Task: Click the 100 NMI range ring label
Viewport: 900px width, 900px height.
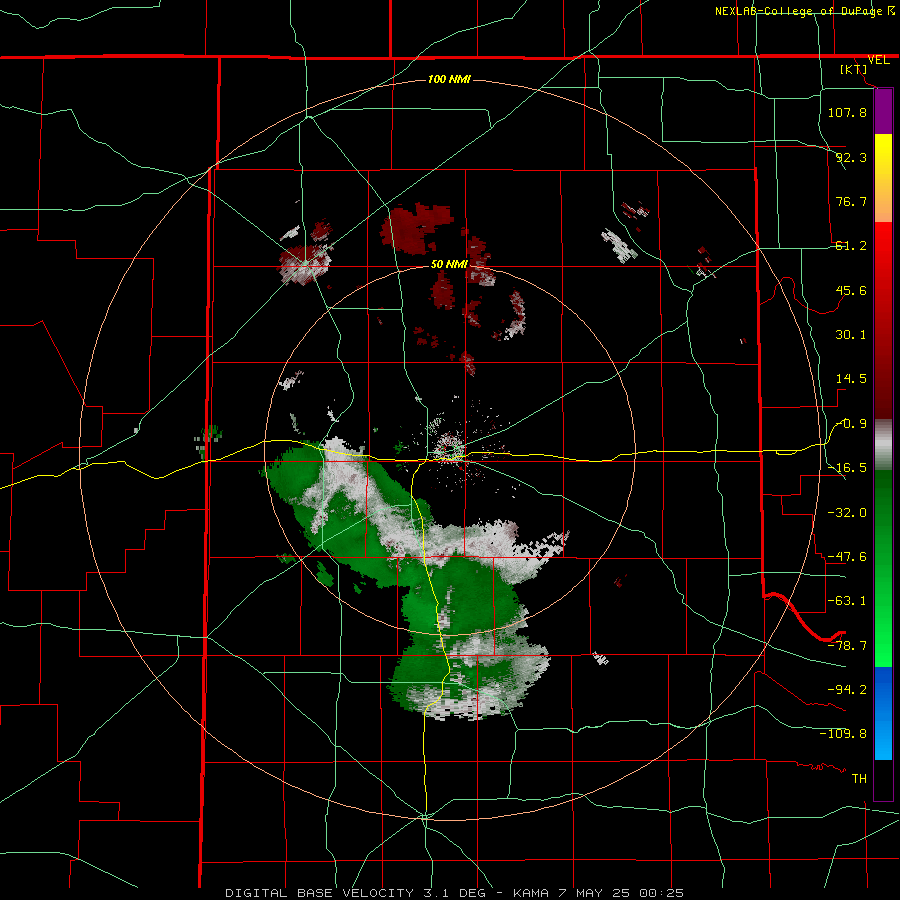Action: [449, 79]
